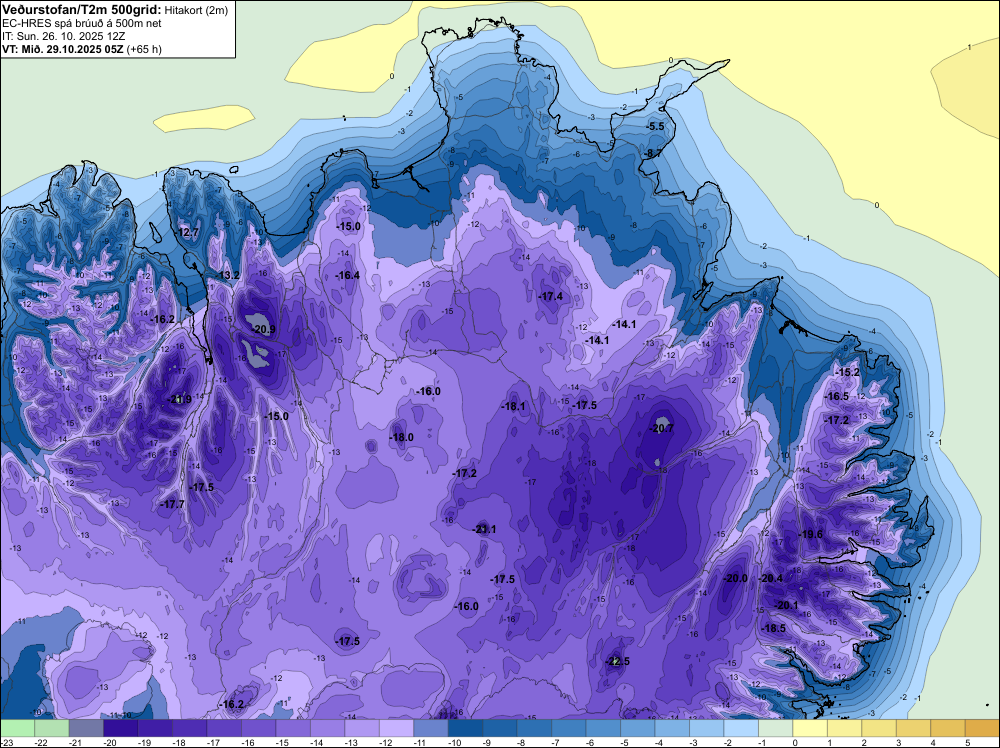The height and width of the screenshot is (748, 1000).
Task: Select the pale green legend swatch labeled -1
Action: 775,728
